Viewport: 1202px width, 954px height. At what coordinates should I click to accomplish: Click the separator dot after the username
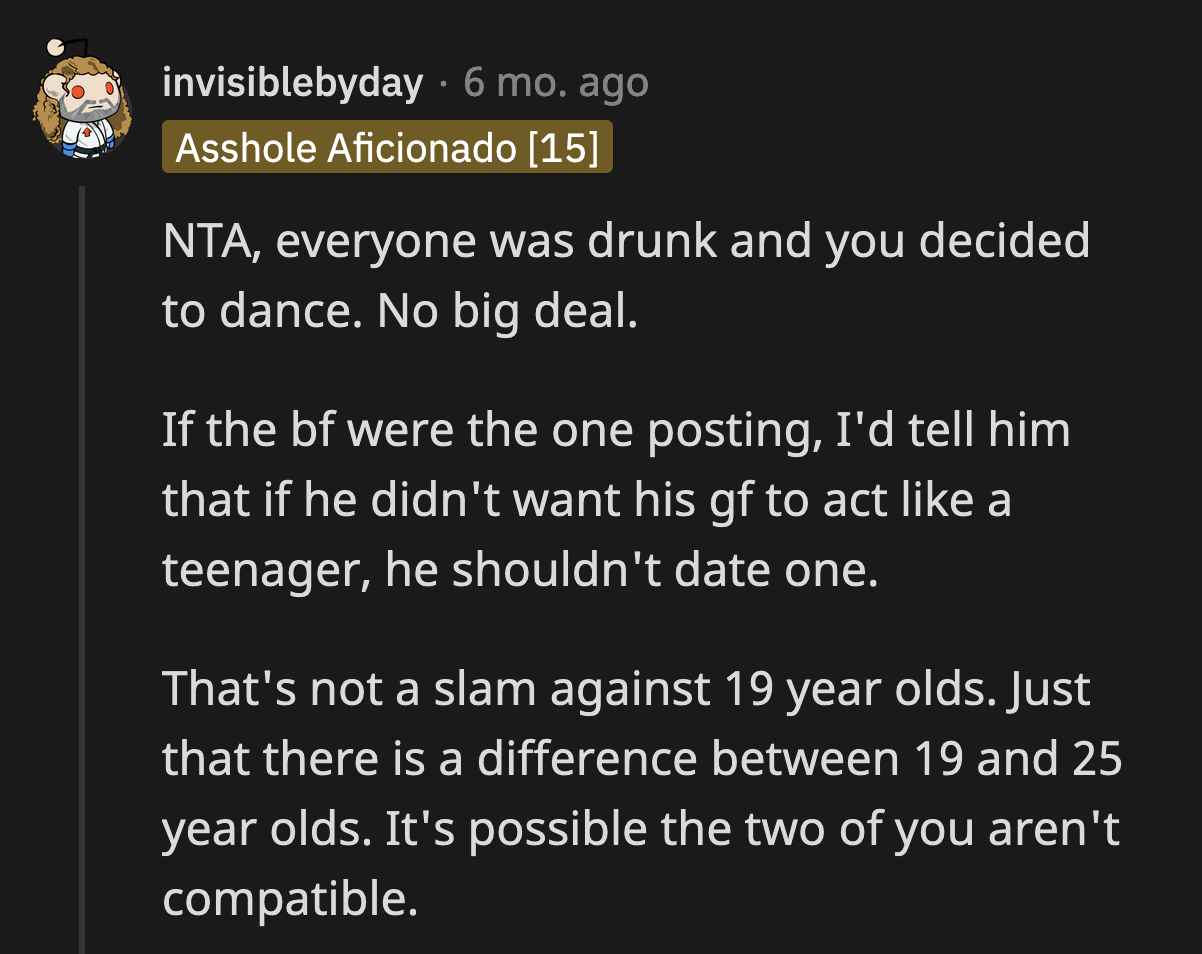(440, 83)
